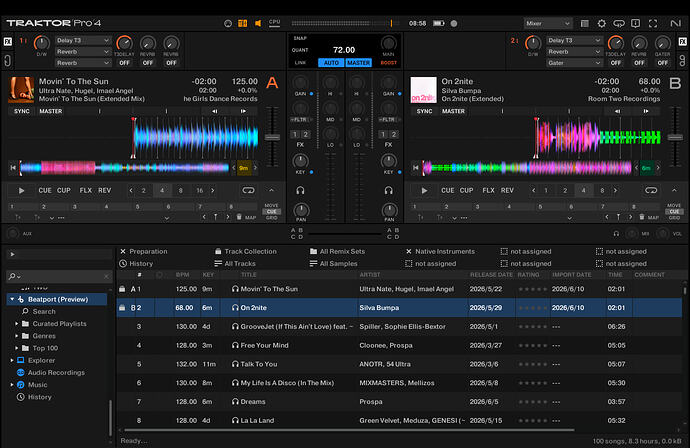Toggle the clock MASTER button

359,63
